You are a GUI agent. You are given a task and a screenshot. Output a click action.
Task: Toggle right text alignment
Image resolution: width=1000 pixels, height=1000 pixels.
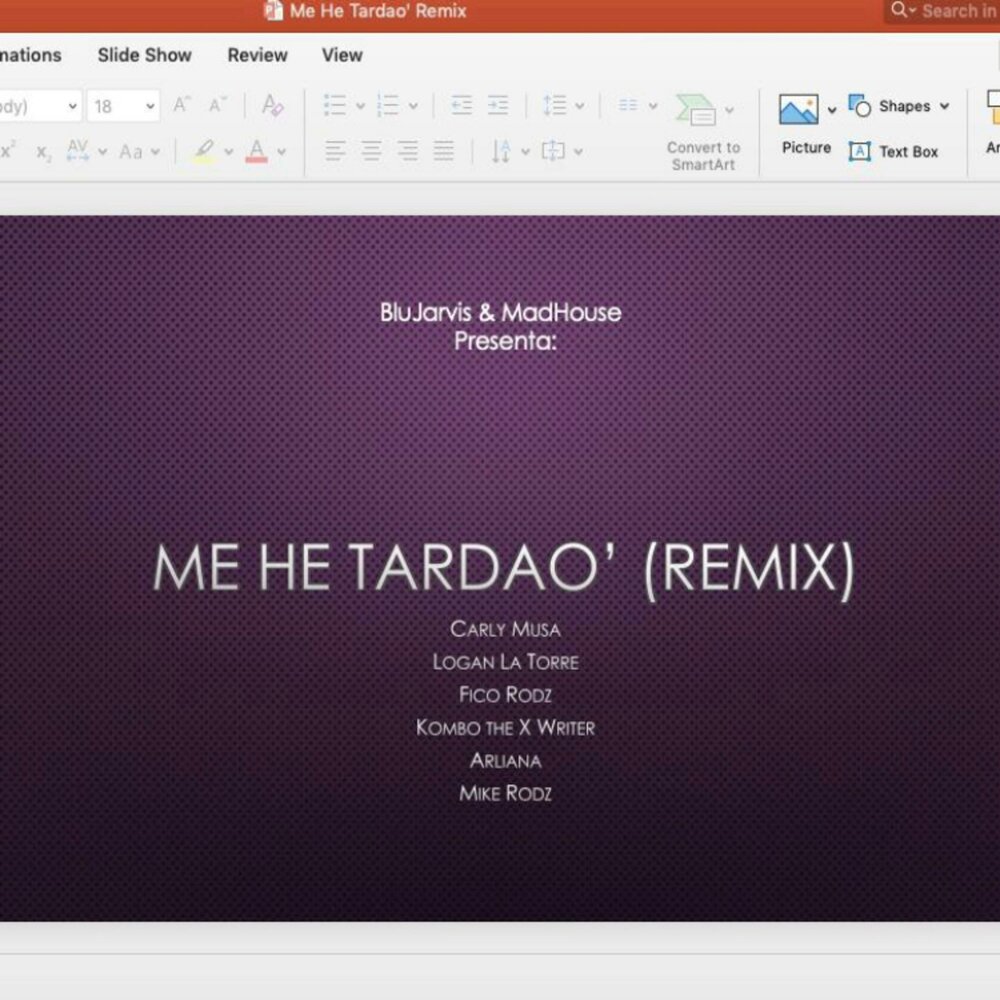pyautogui.click(x=407, y=152)
